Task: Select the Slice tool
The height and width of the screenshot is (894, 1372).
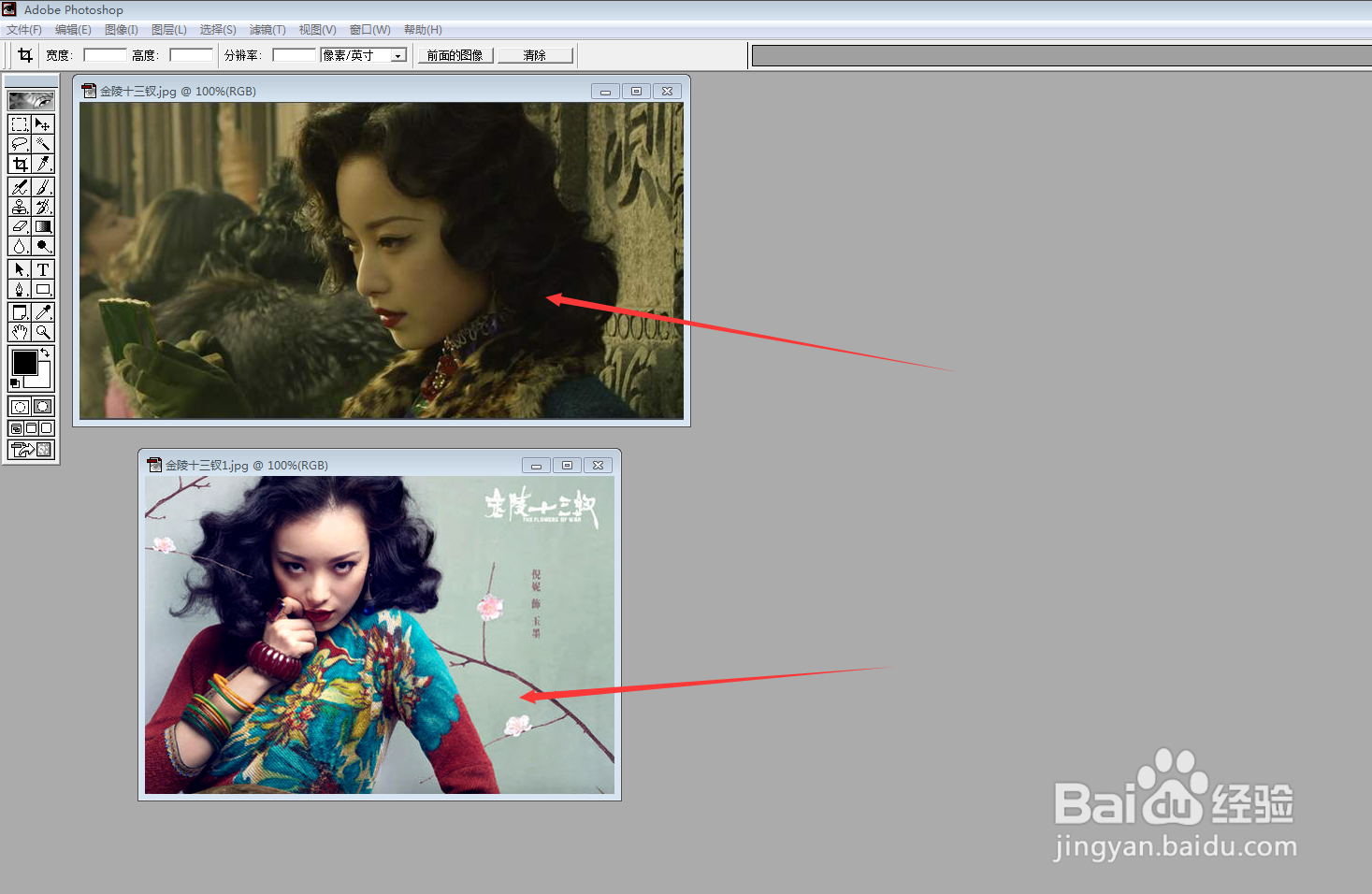Action: [x=43, y=164]
